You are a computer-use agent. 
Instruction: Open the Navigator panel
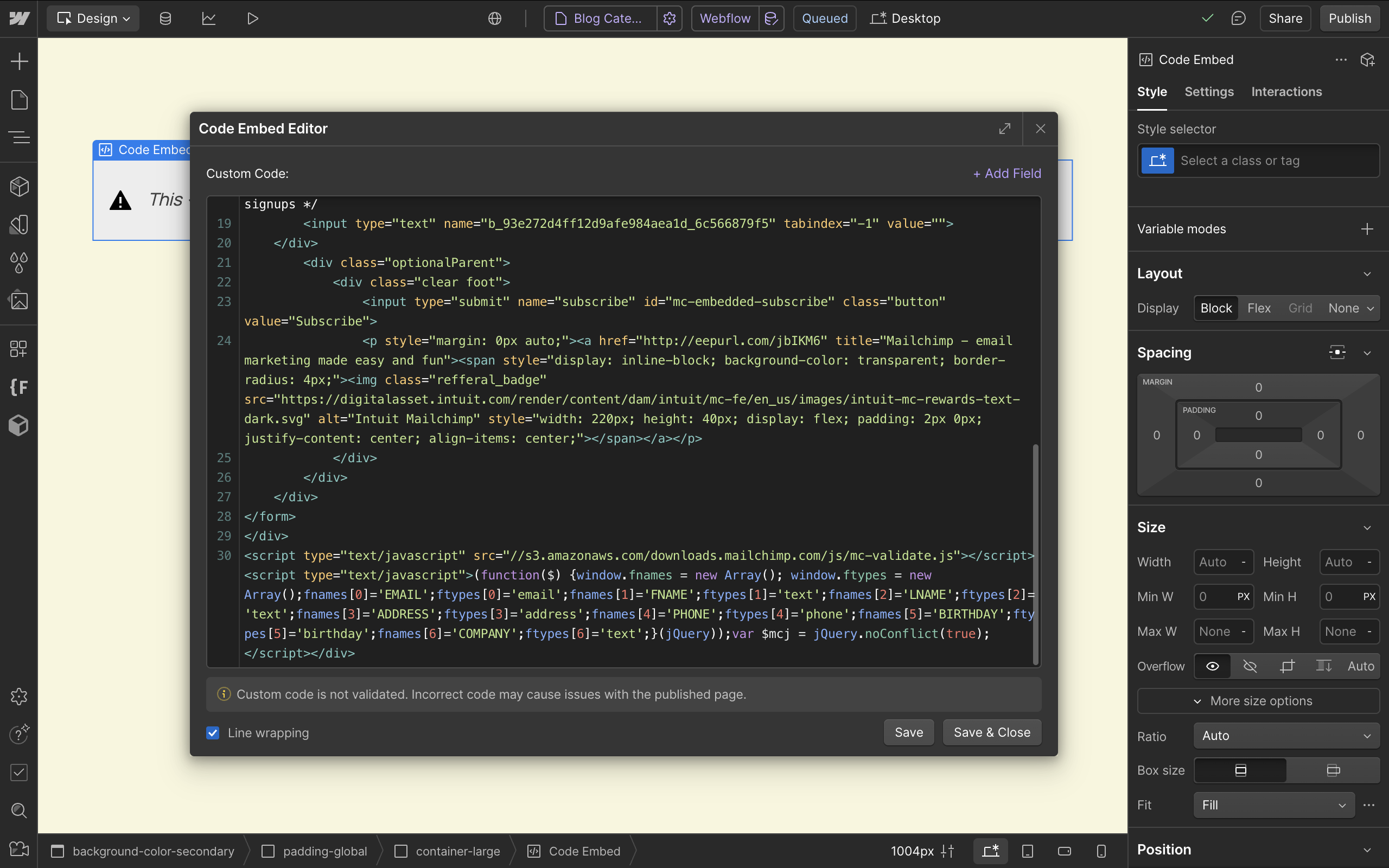click(19, 138)
